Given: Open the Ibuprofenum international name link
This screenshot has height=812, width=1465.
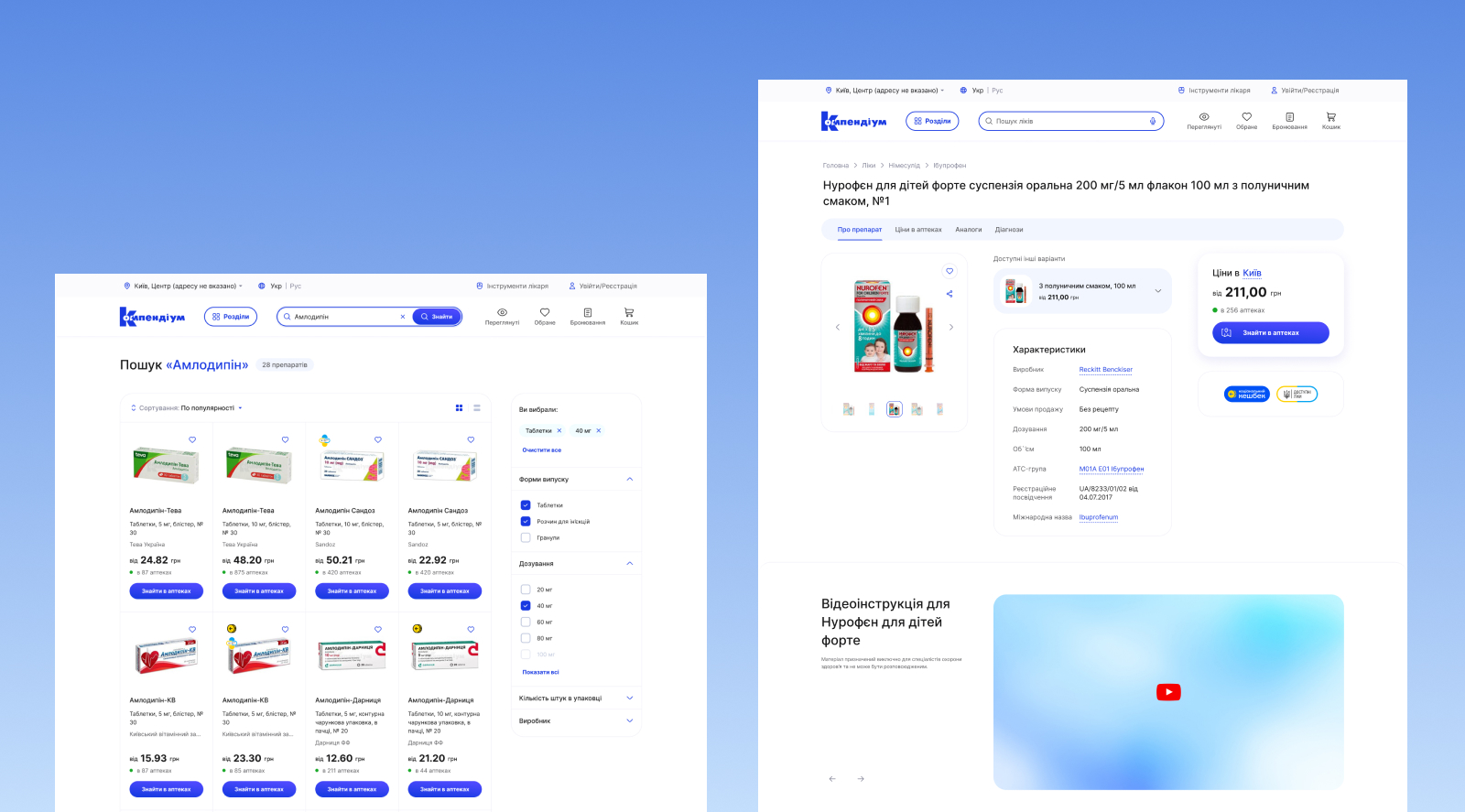Looking at the screenshot, I should click(1099, 517).
